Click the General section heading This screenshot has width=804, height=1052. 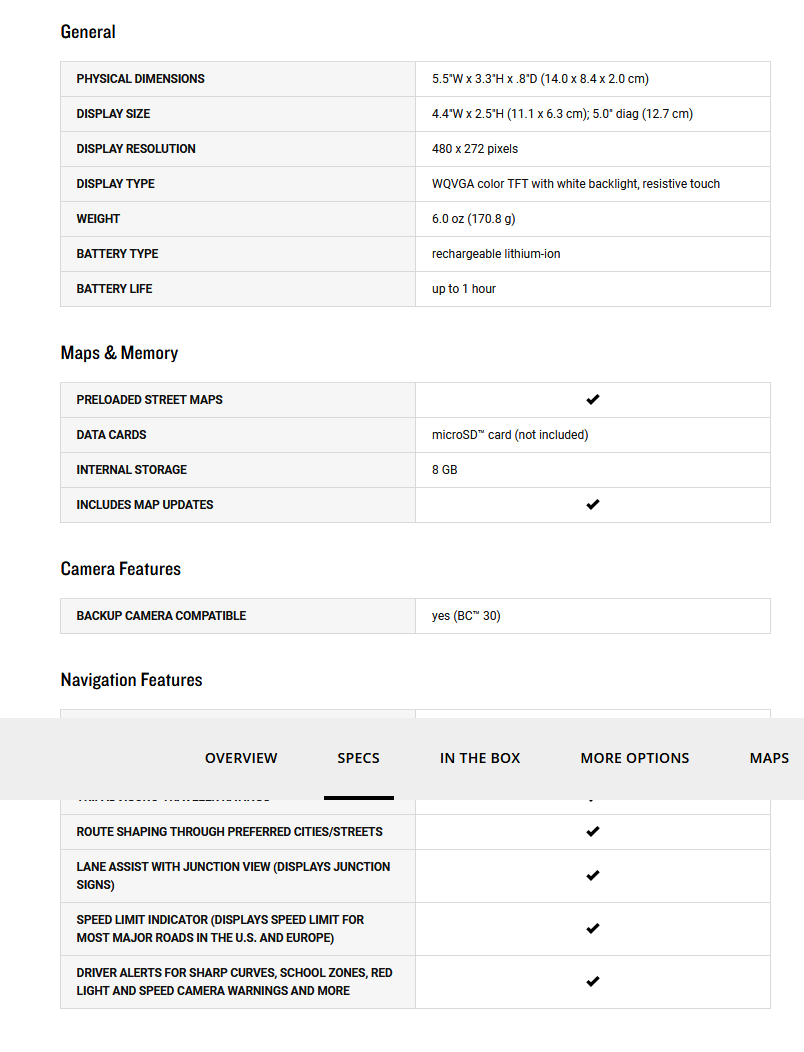tap(88, 32)
